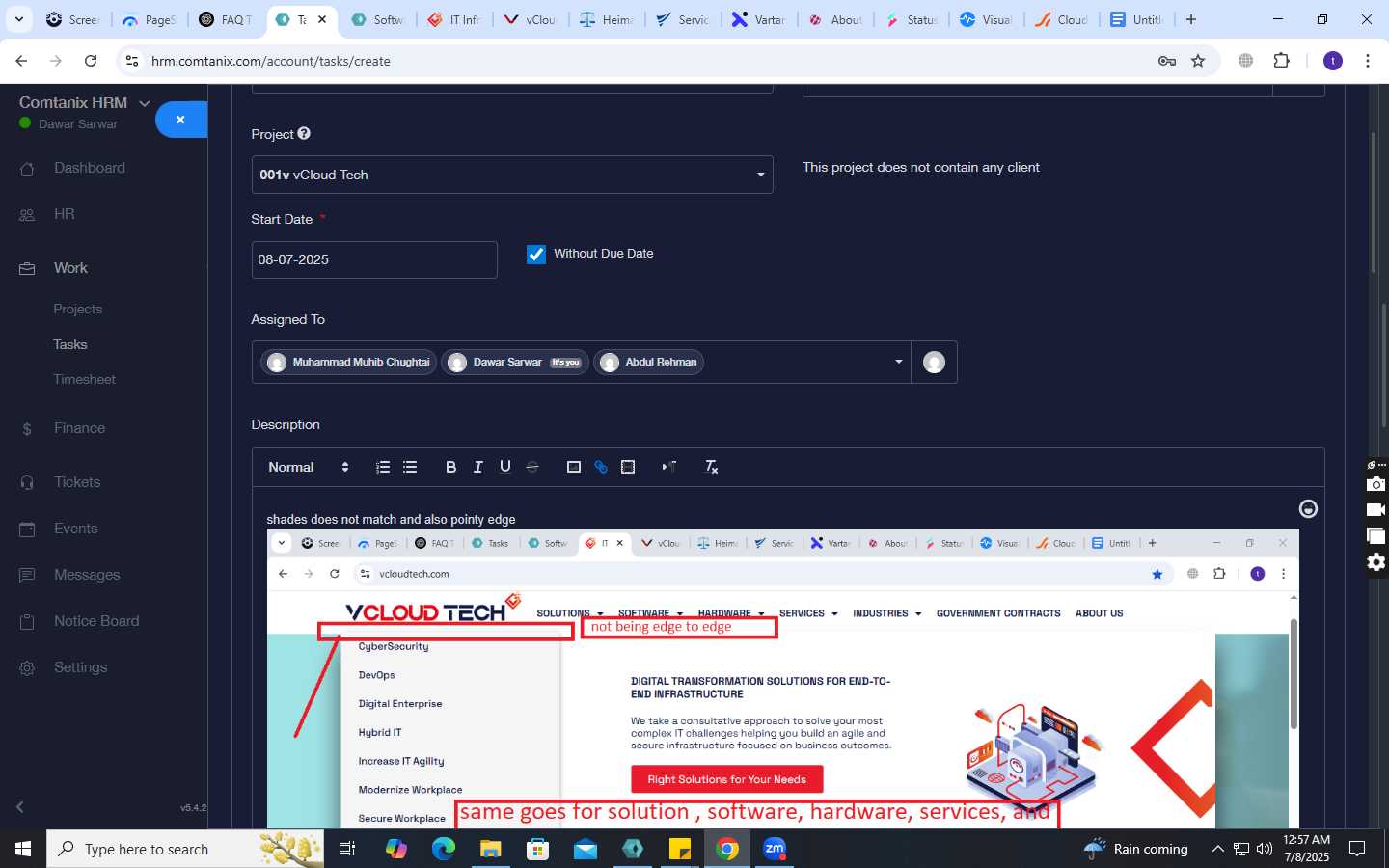The image size is (1389, 868).
Task: Open Tickets section in sidebar
Action: pos(77,482)
